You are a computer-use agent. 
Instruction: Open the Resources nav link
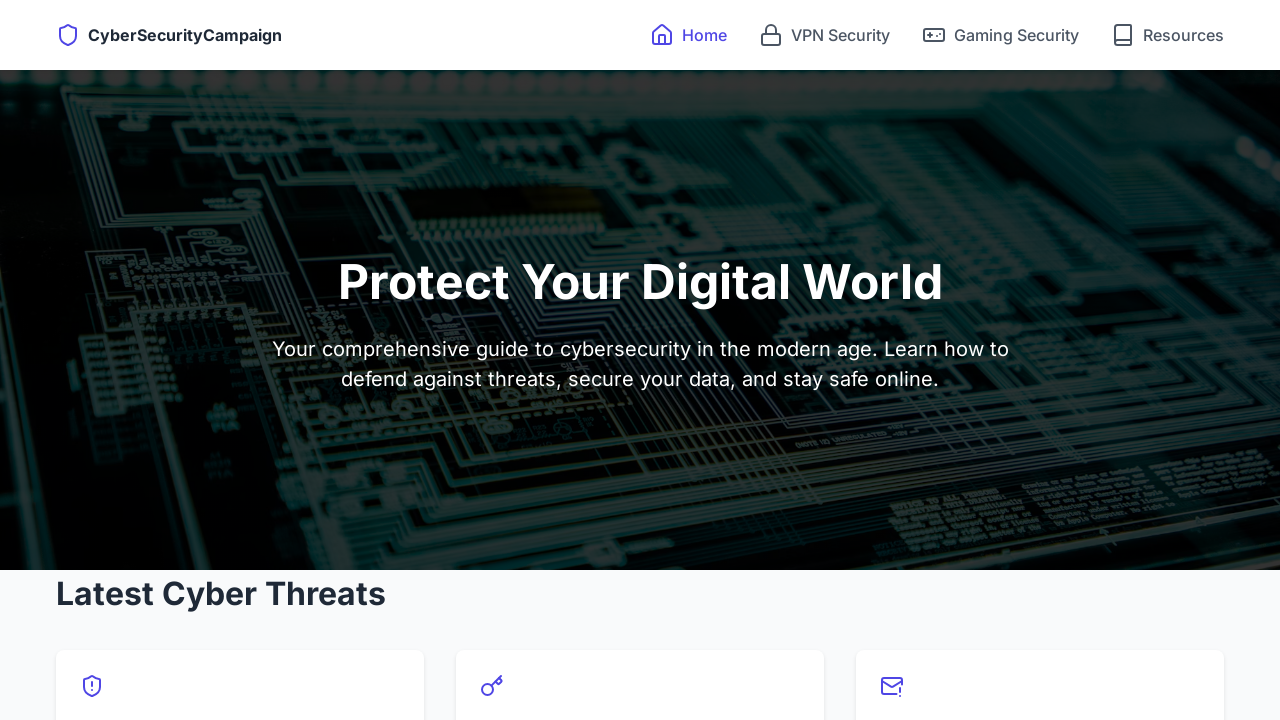[x=1168, y=35]
